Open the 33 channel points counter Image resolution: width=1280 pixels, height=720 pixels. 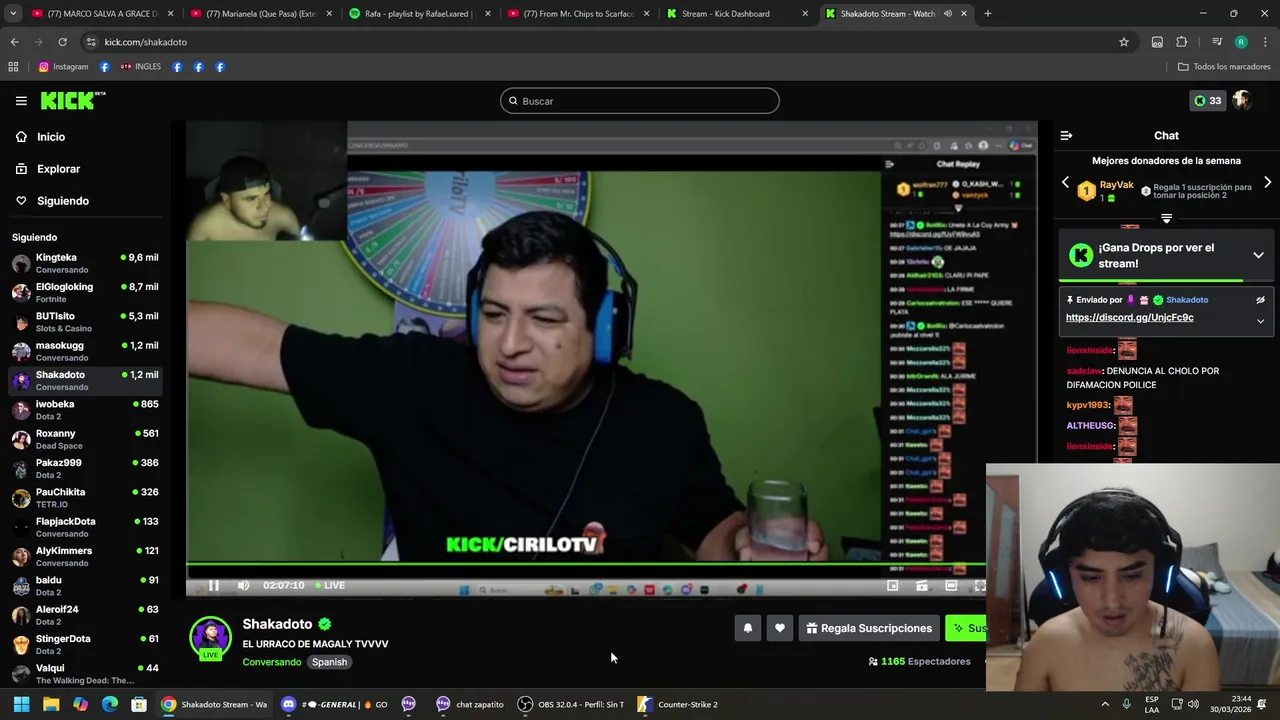point(1208,101)
